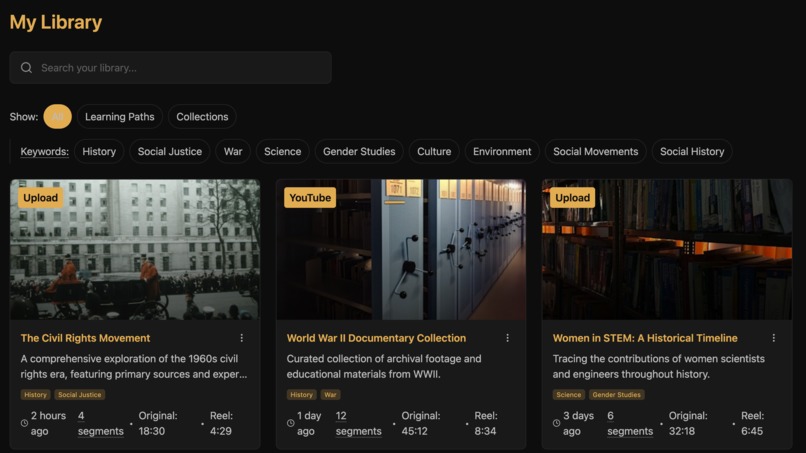Screen dimensions: 806x453
Task: Click Upload badge on Civil Rights card
Action: coord(40,198)
